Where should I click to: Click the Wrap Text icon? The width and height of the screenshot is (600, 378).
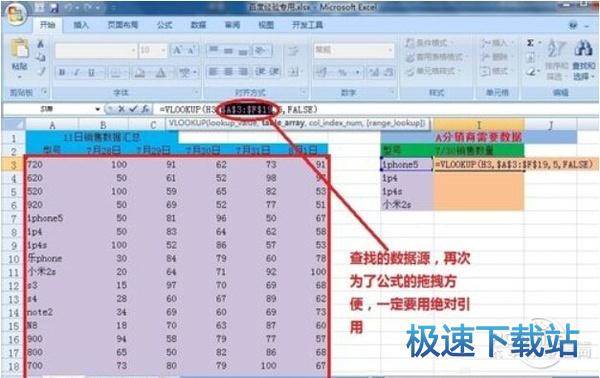(x=293, y=50)
